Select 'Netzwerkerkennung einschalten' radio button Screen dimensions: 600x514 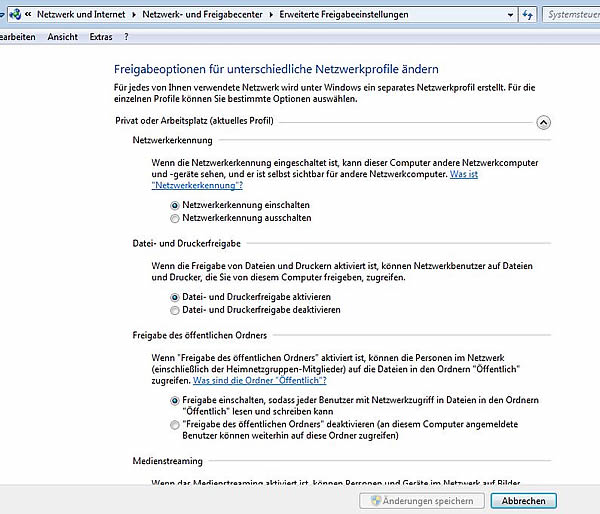[x=174, y=206]
